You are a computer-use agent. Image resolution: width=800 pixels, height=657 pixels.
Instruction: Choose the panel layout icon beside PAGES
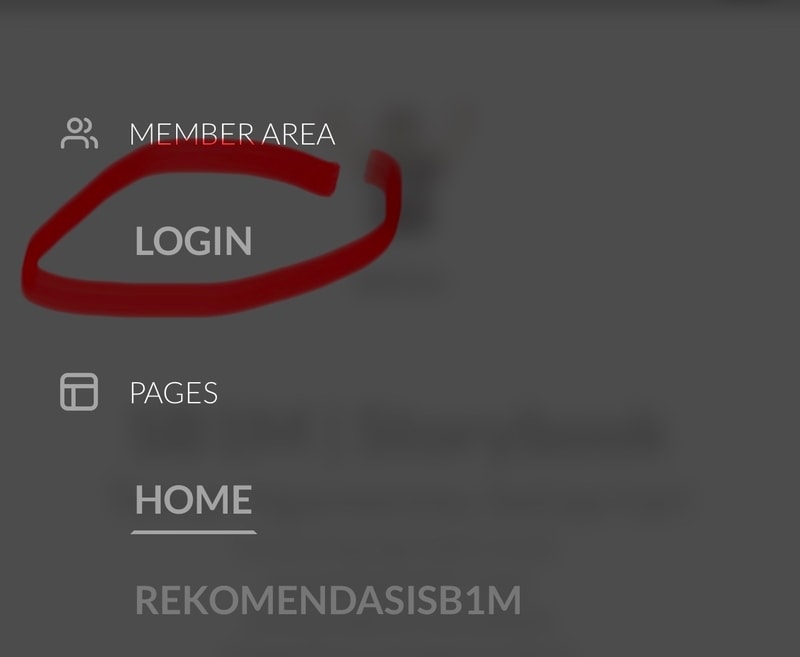coord(79,392)
